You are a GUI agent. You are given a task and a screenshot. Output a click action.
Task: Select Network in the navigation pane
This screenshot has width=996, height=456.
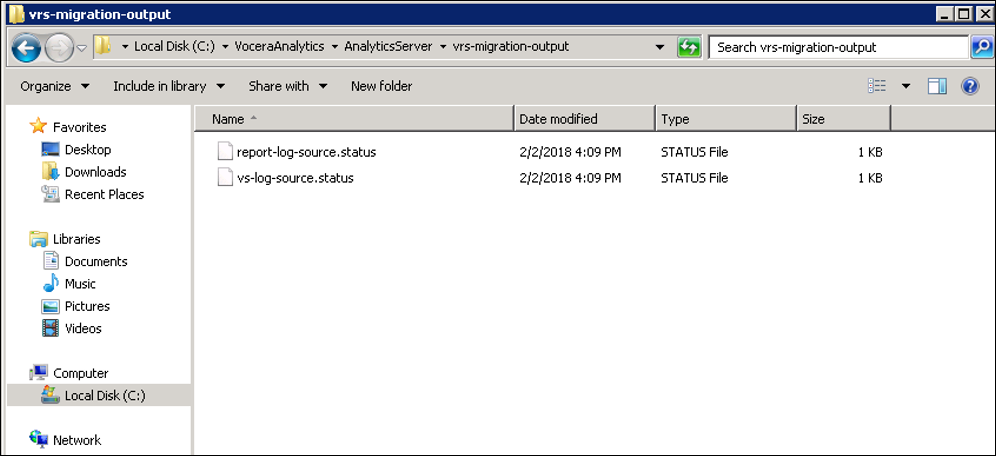pos(77,440)
